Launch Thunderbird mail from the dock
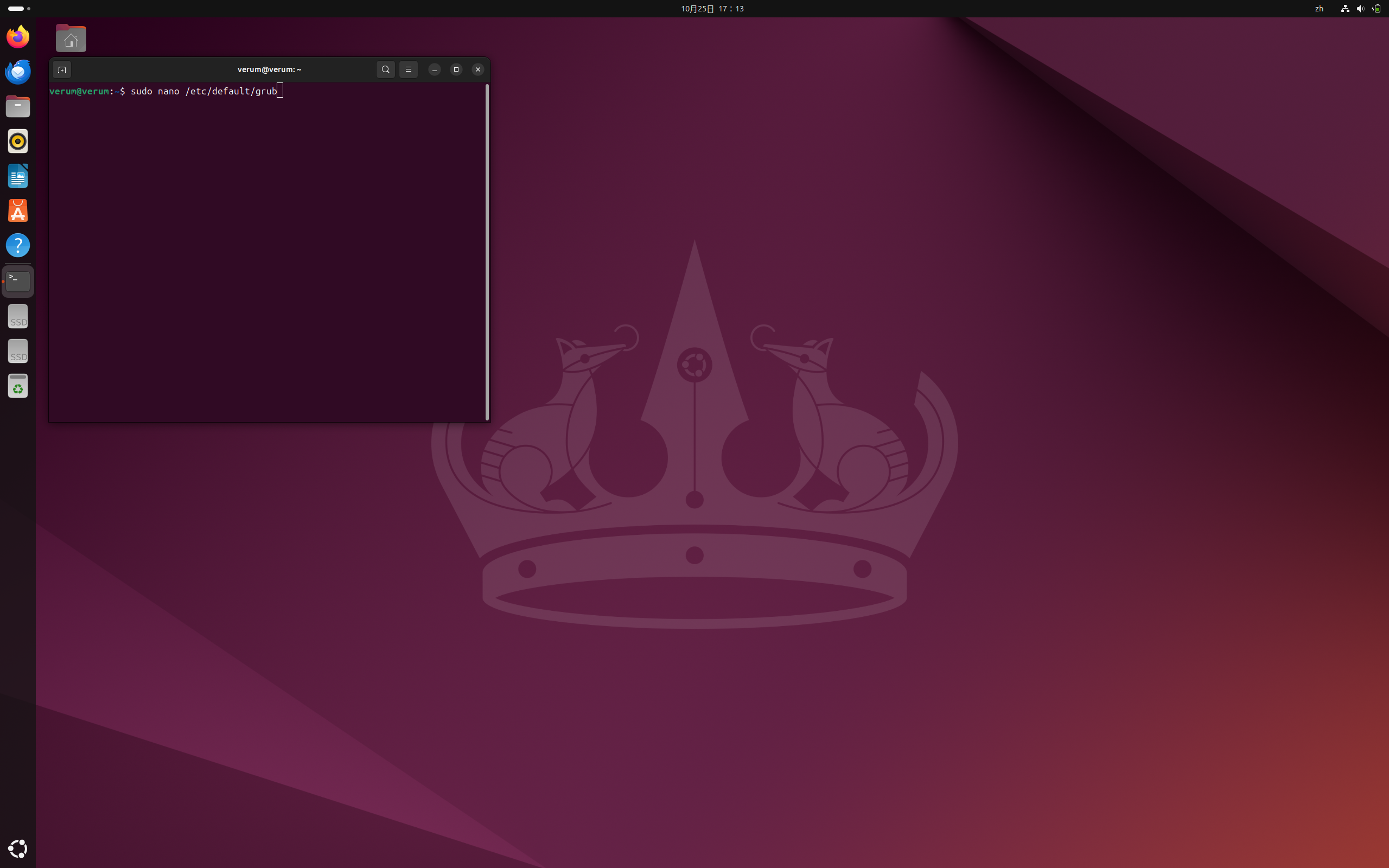Viewport: 1389px width, 868px height. point(18,72)
